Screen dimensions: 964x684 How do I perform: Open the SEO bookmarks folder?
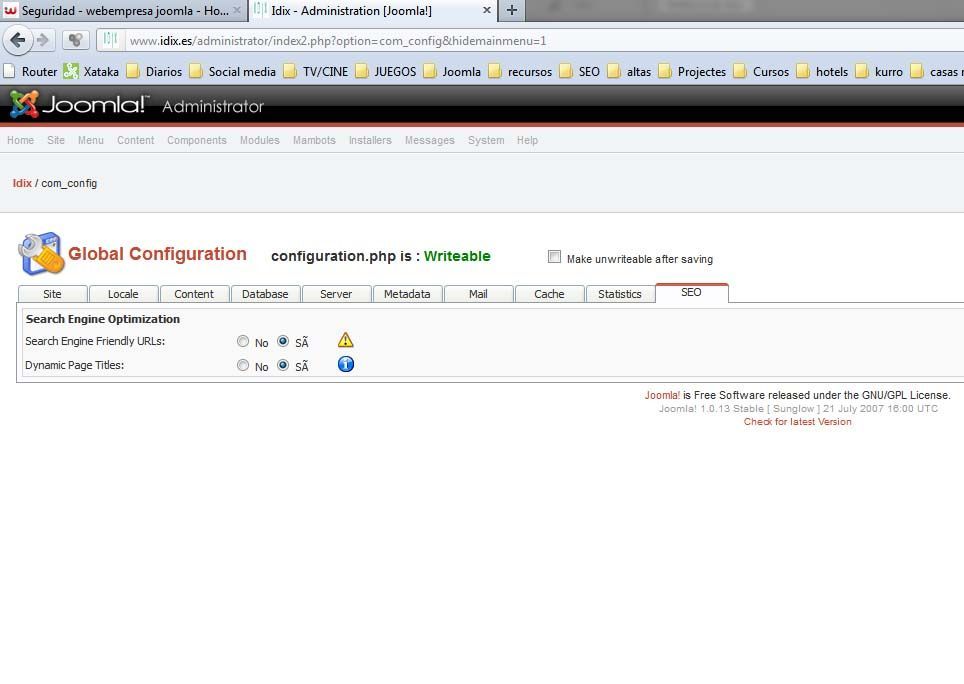pyautogui.click(x=579, y=71)
